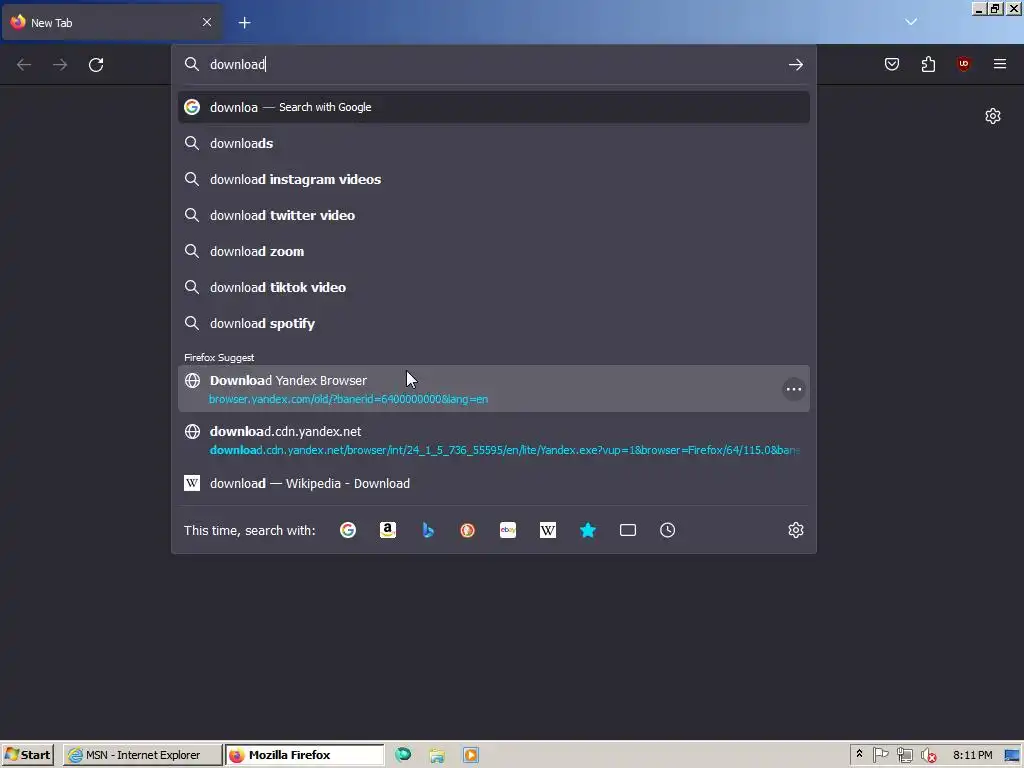Search this time with Wikipedia icon
Screen dimensions: 1024x768
tap(548, 530)
